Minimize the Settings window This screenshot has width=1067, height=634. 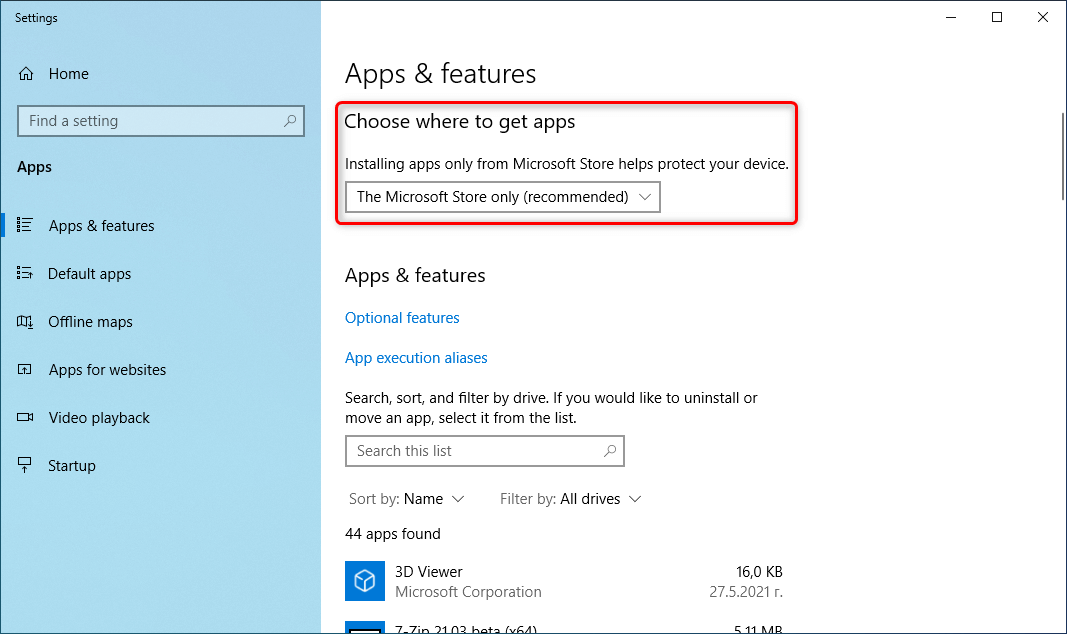[951, 17]
